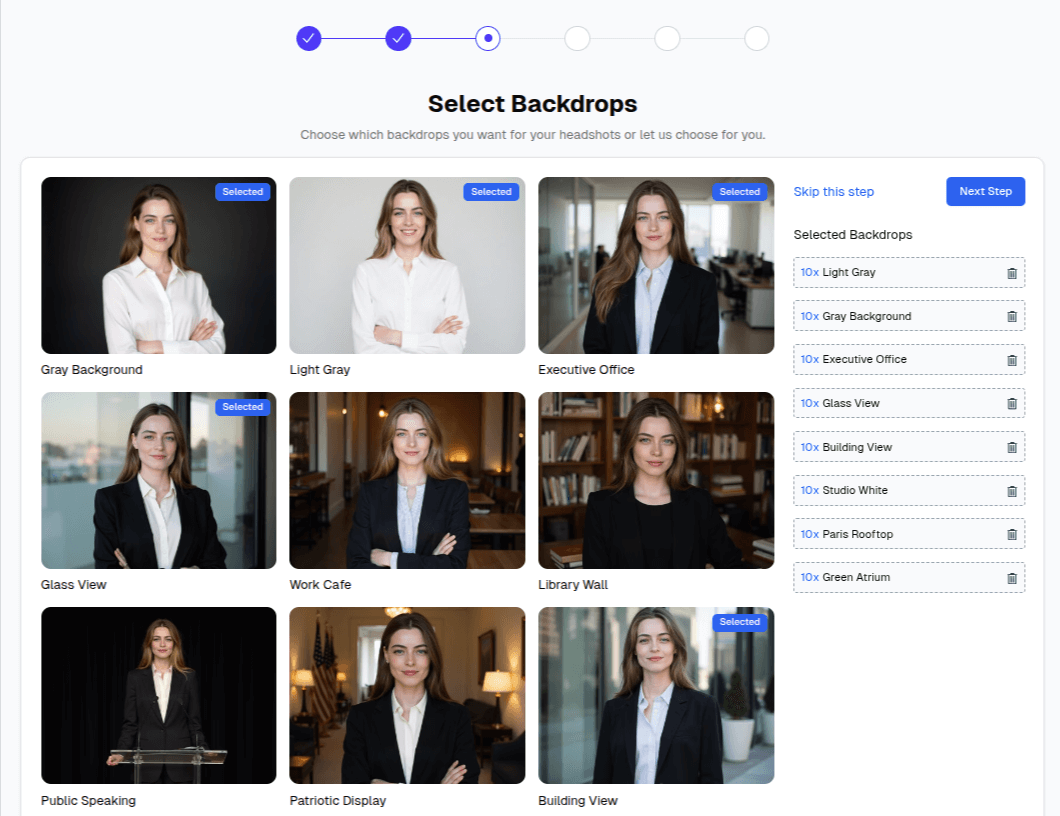This screenshot has height=816, width=1060.
Task: Click the Selected badge on Glass View
Action: click(x=243, y=407)
